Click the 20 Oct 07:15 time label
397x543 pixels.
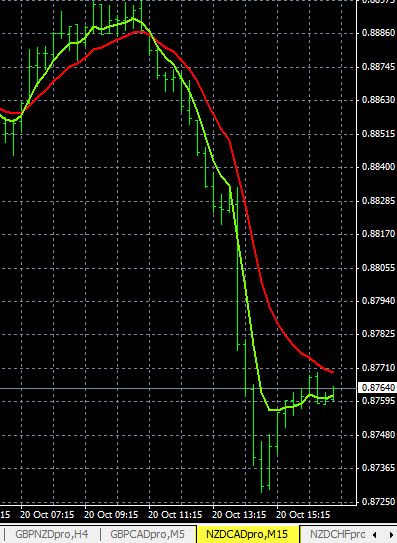tap(47, 515)
